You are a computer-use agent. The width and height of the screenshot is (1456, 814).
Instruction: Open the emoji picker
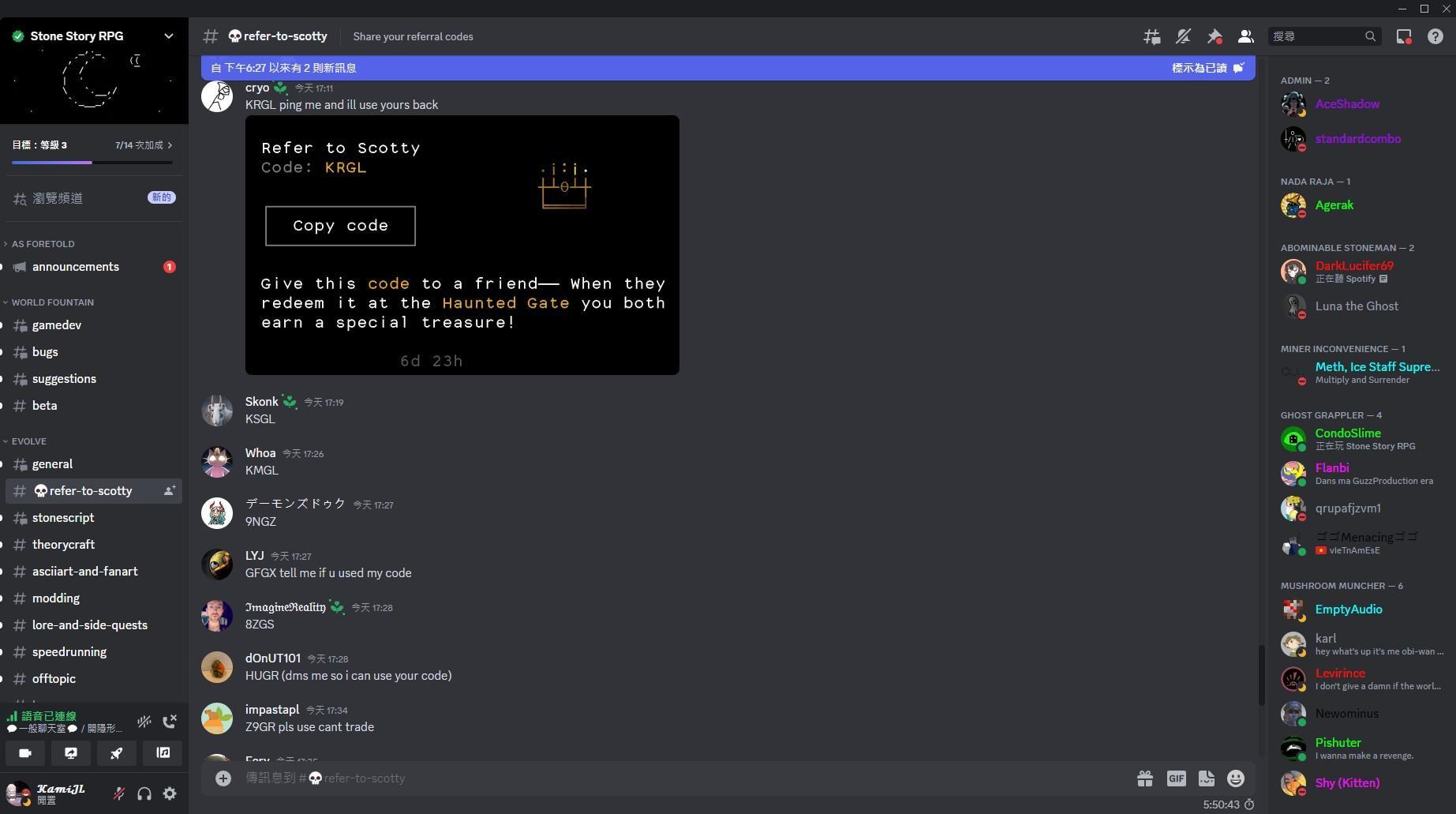[1235, 778]
